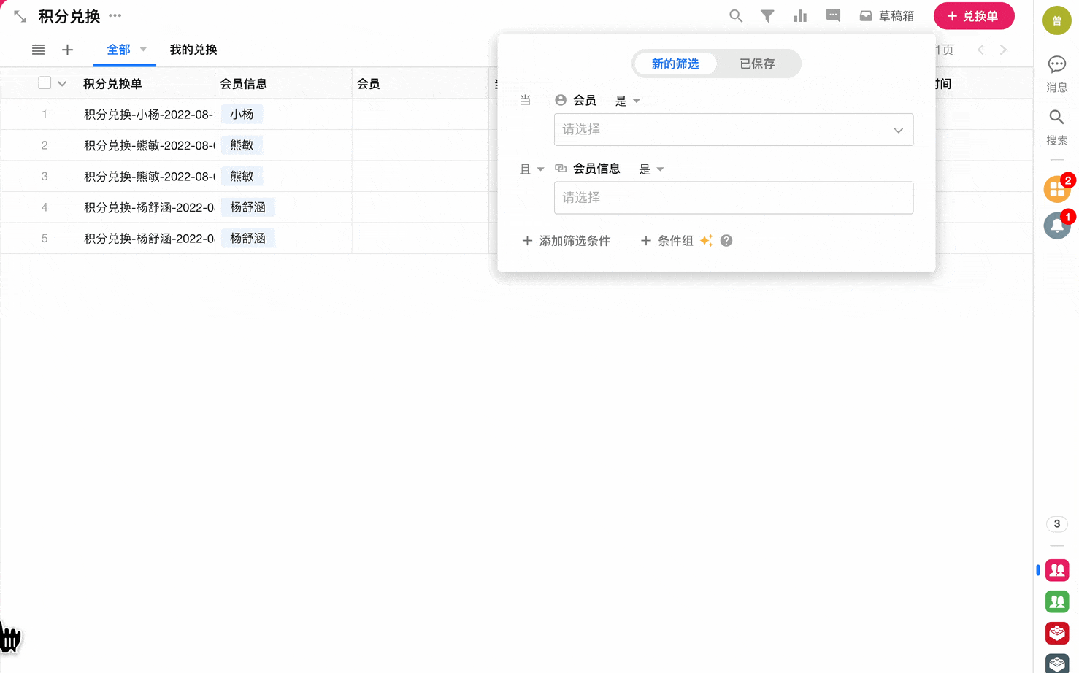The image size is (1079, 673).
Task: Switch to 我的兑换 tab
Action: click(193, 50)
